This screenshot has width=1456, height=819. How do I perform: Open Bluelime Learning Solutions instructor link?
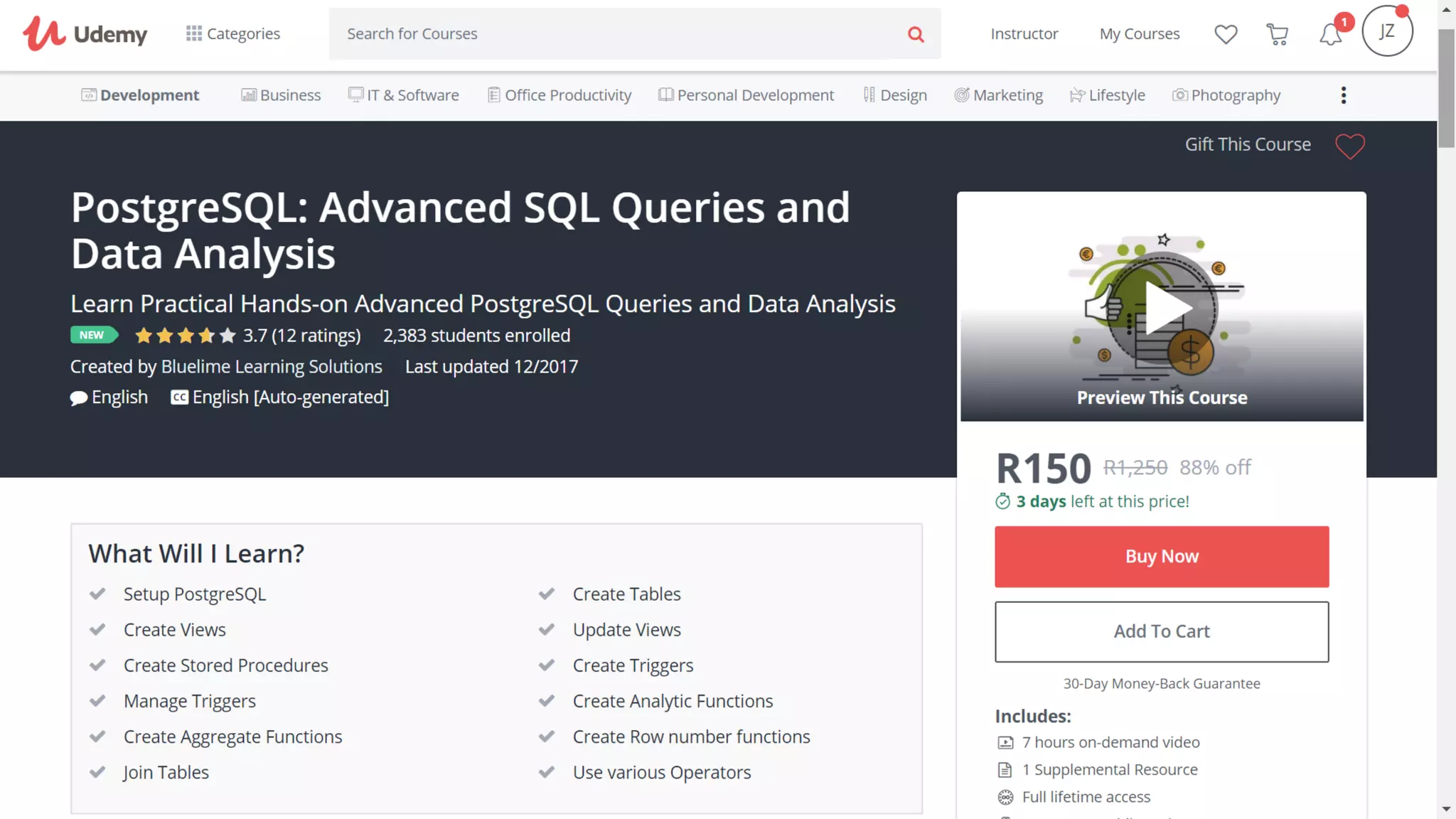[x=272, y=367]
